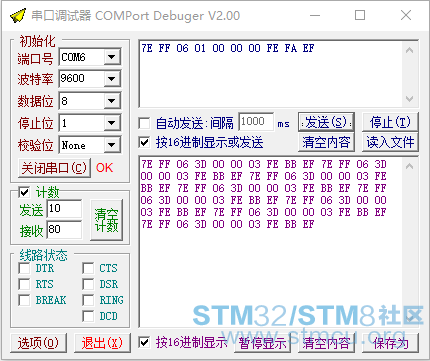Viewport: 430px width, 361px height.
Task: Open the 校验位 None dropdown
Action: [111, 145]
